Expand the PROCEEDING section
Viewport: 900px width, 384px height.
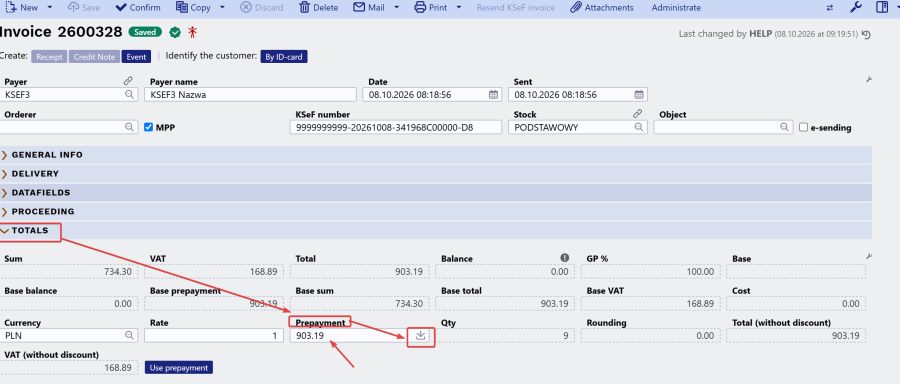click(x=436, y=212)
